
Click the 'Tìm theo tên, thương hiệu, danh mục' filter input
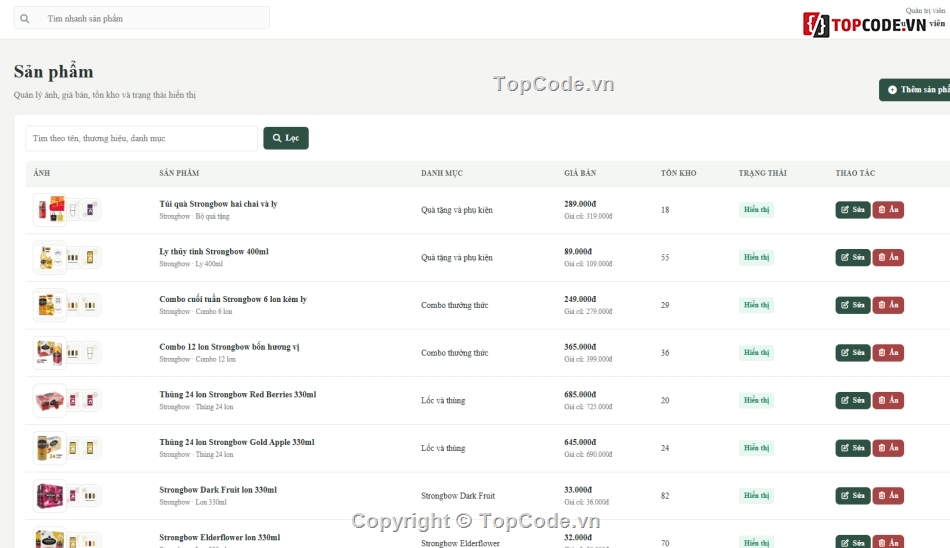pyautogui.click(x=141, y=138)
